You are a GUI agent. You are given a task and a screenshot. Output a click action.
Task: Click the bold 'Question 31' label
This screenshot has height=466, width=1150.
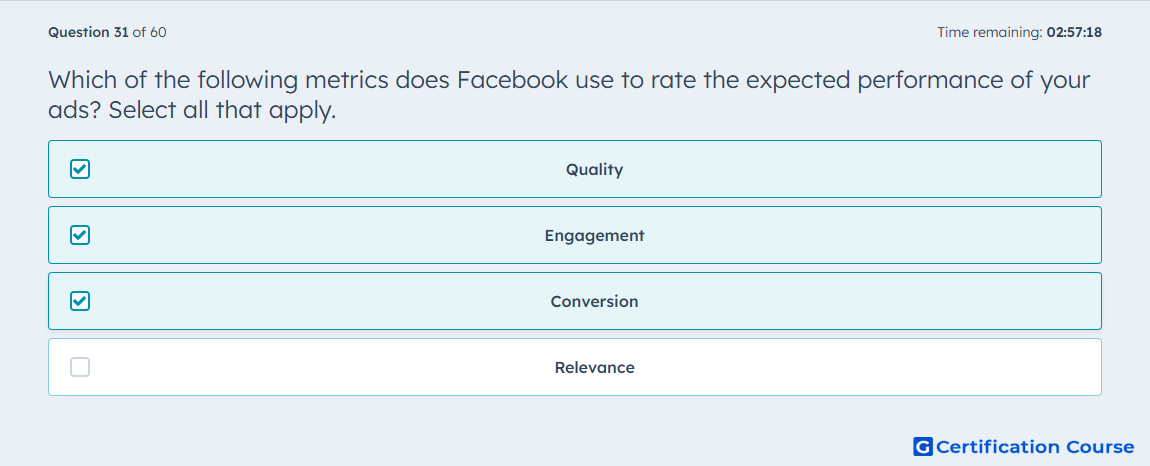[x=89, y=32]
